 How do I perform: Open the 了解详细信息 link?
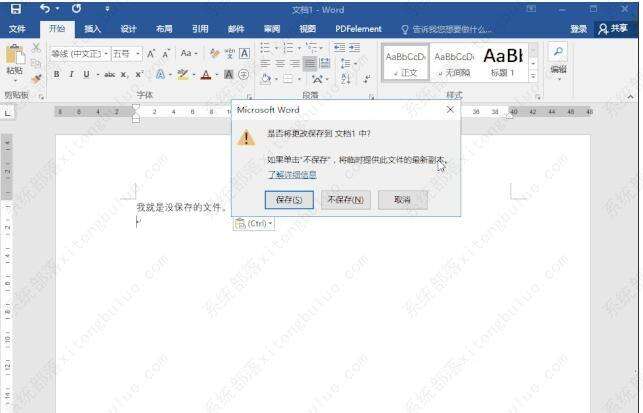point(292,174)
